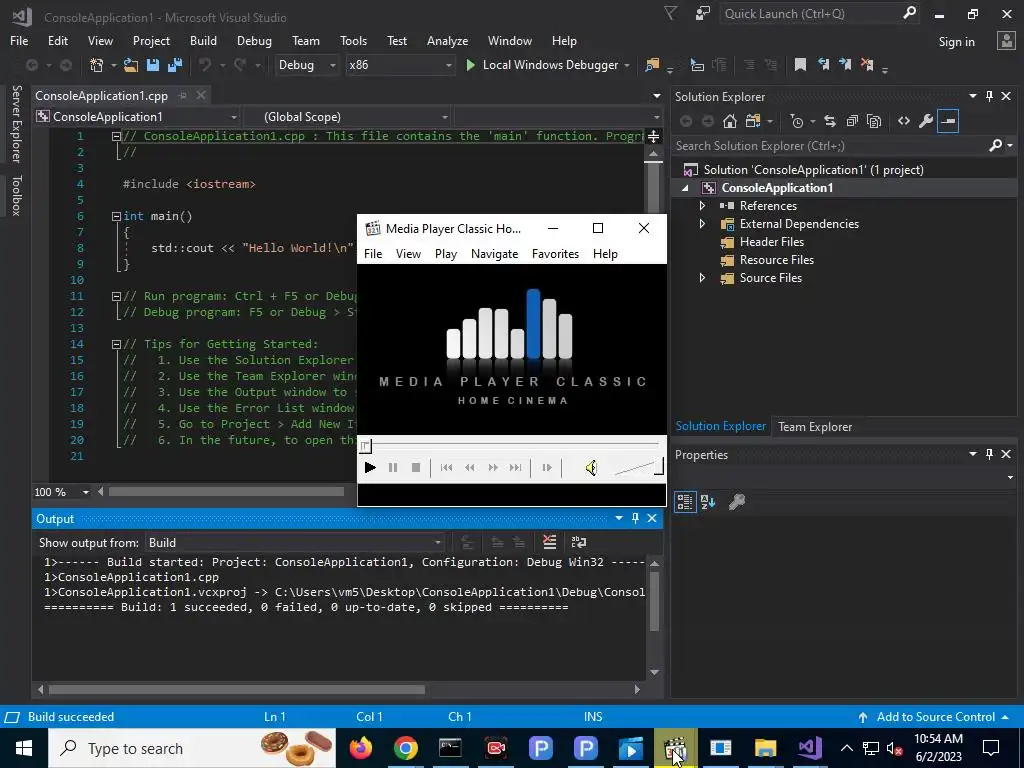
Task: Toggle Show All Files in Solution Explorer
Action: point(874,121)
